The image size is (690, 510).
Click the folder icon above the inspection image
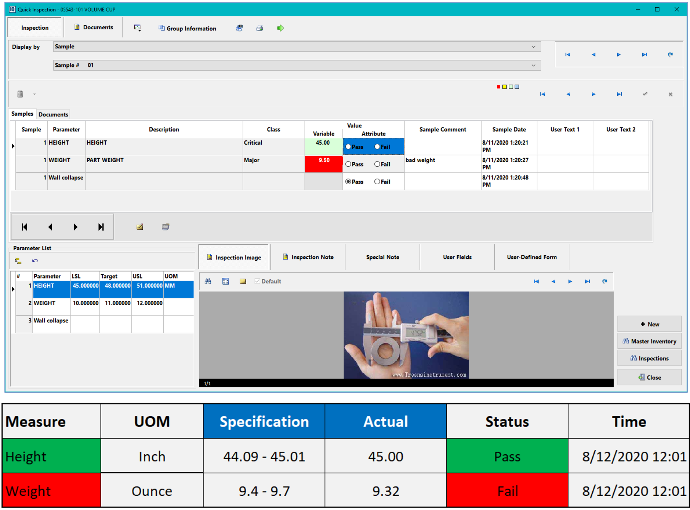click(243, 281)
